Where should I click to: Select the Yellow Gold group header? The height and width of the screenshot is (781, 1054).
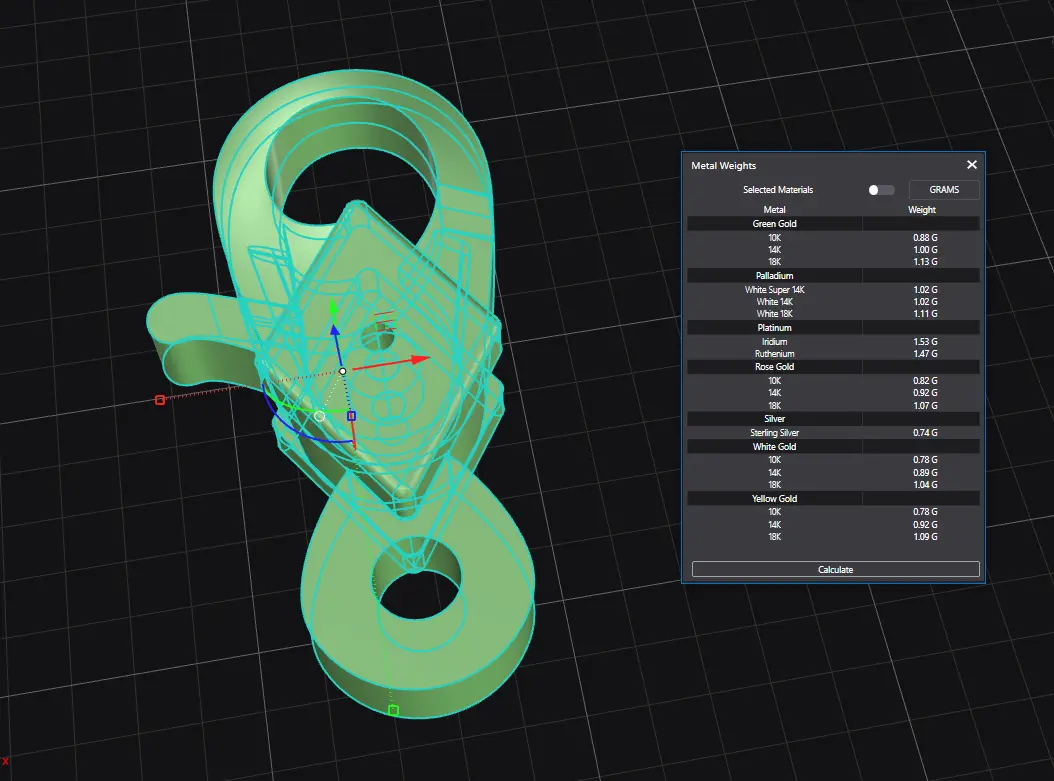(774, 498)
